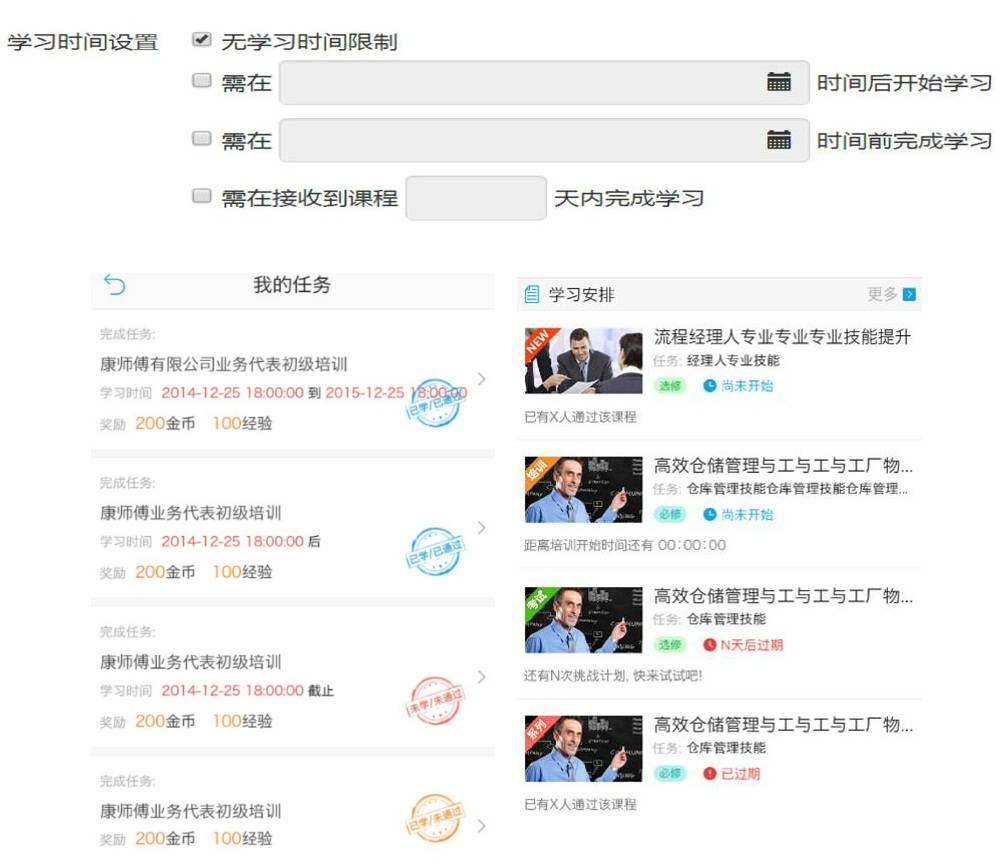This screenshot has height=868, width=999.
Task: Open the second task via its chevron
Action: pyautogui.click(x=482, y=527)
